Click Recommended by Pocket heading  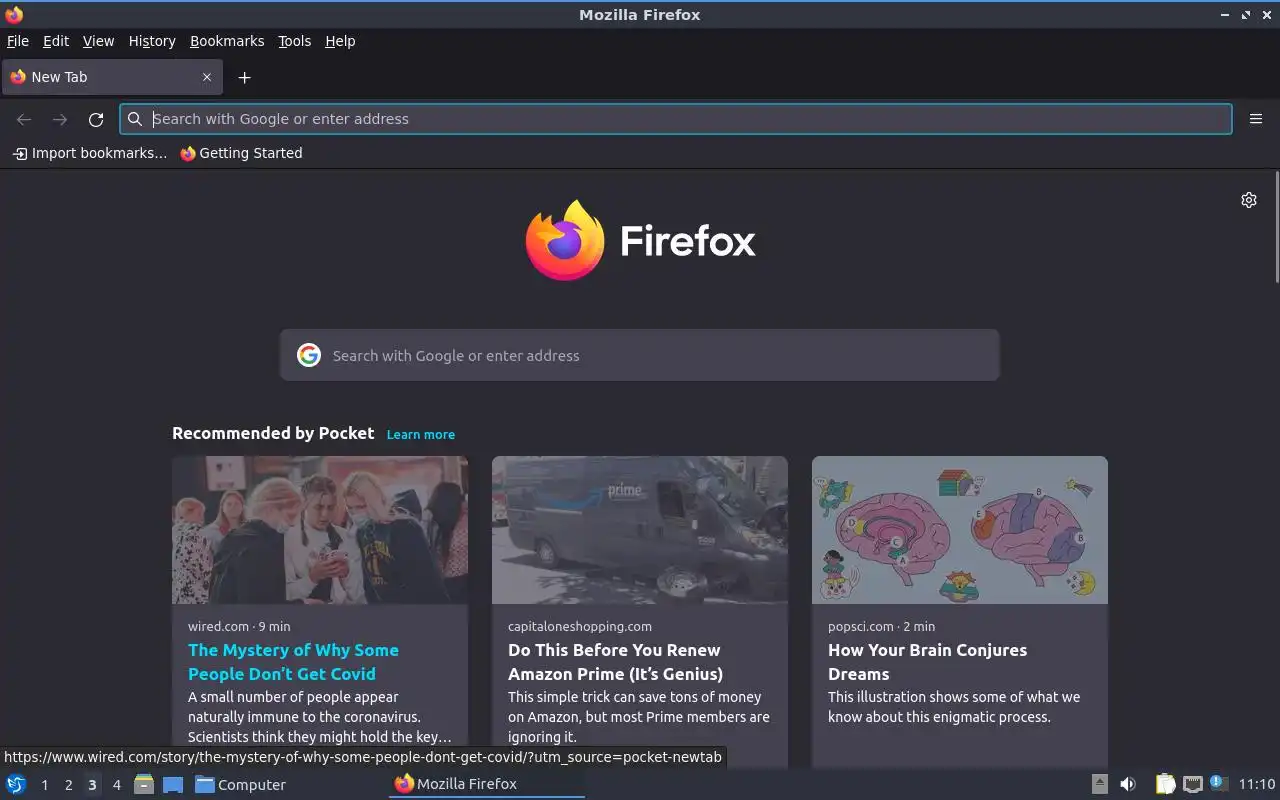point(273,433)
